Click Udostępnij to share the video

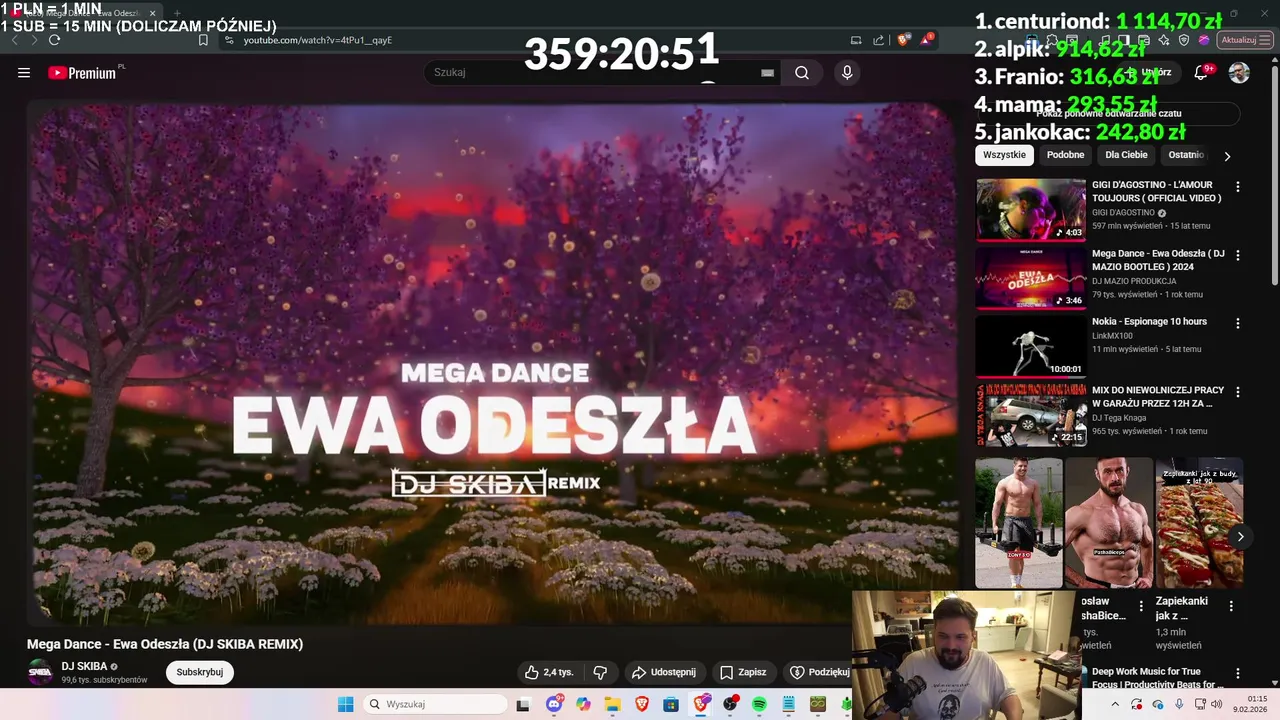[664, 672]
